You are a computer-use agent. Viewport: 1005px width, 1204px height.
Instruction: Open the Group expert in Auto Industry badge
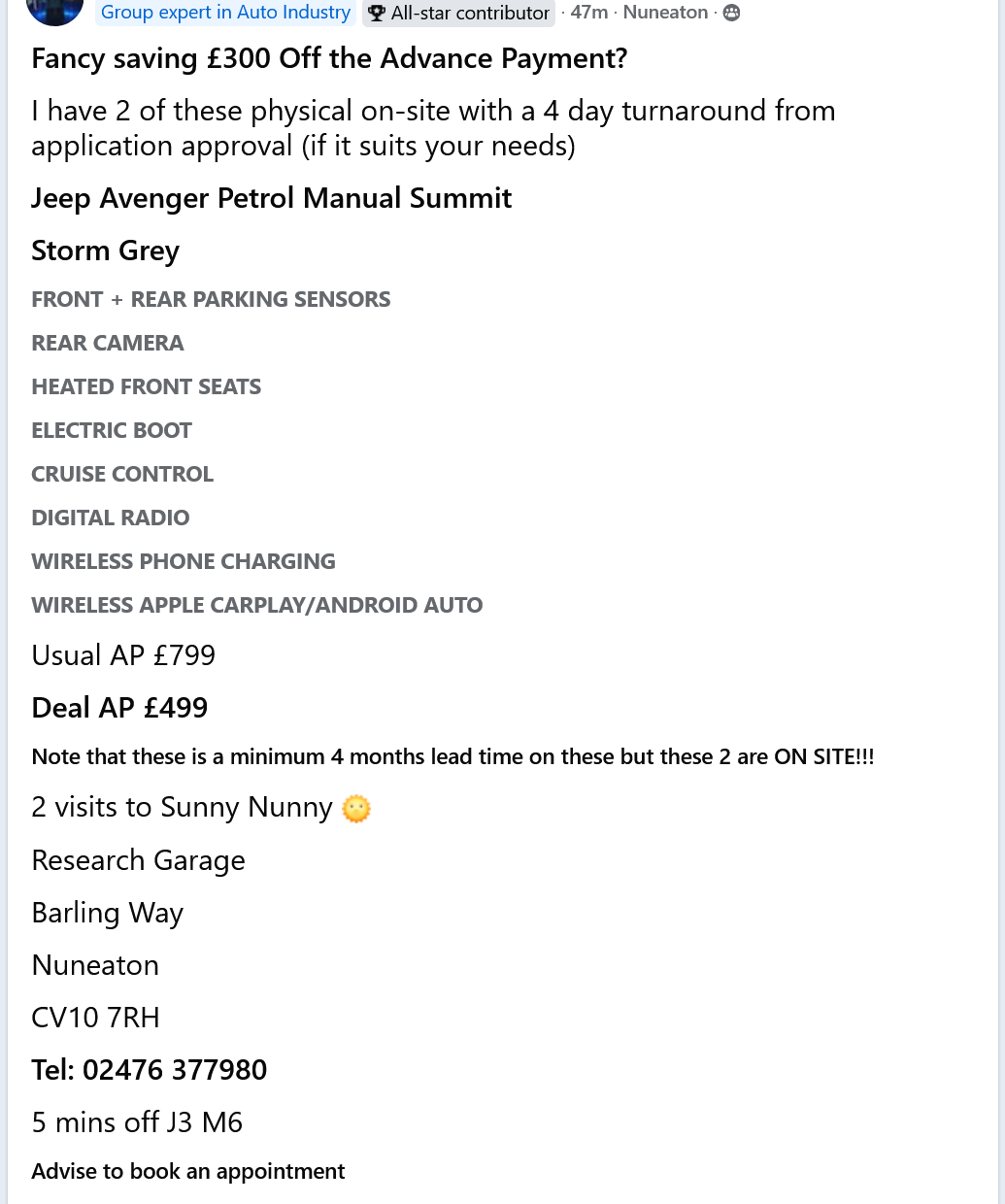225,13
